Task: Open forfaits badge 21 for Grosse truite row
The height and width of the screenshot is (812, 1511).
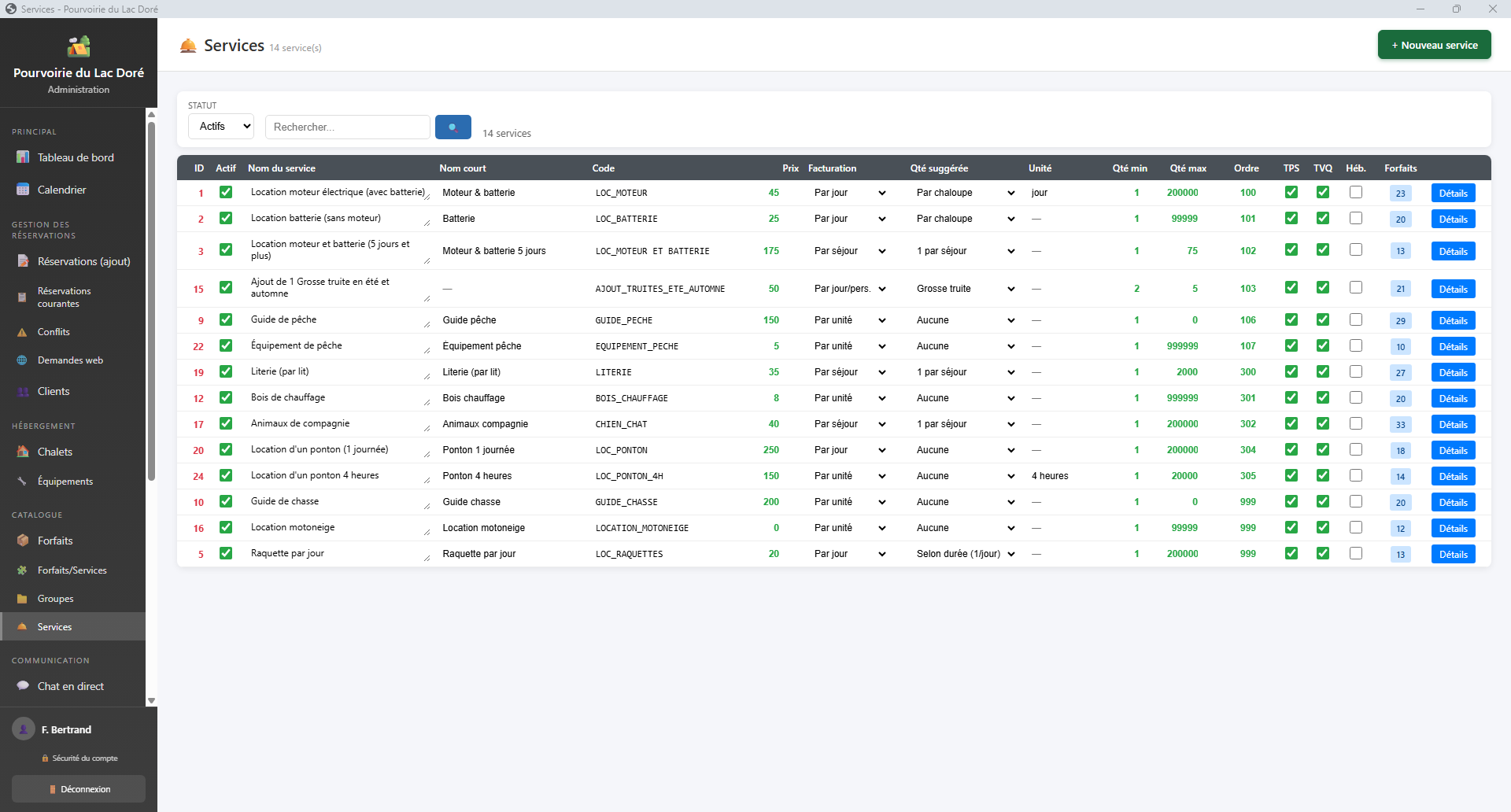Action: tap(1400, 290)
